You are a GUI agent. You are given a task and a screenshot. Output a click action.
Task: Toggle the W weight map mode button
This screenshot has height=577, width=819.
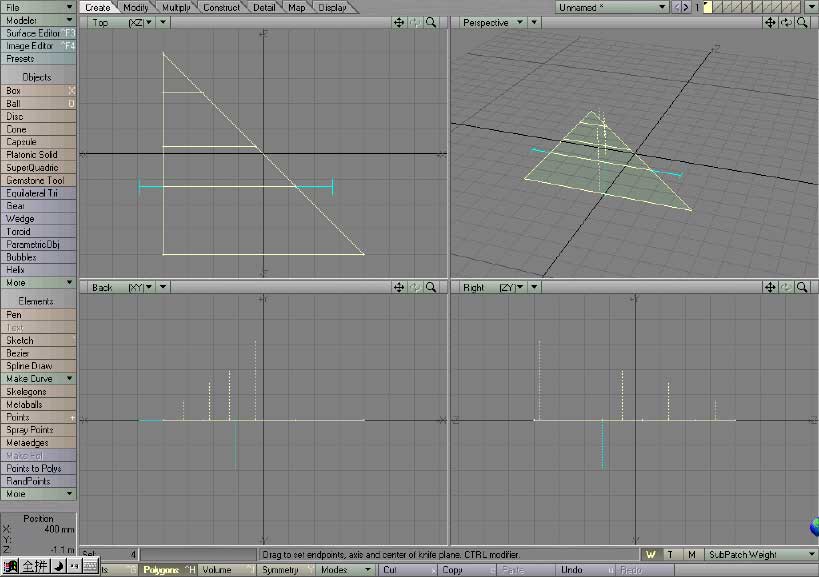point(651,554)
